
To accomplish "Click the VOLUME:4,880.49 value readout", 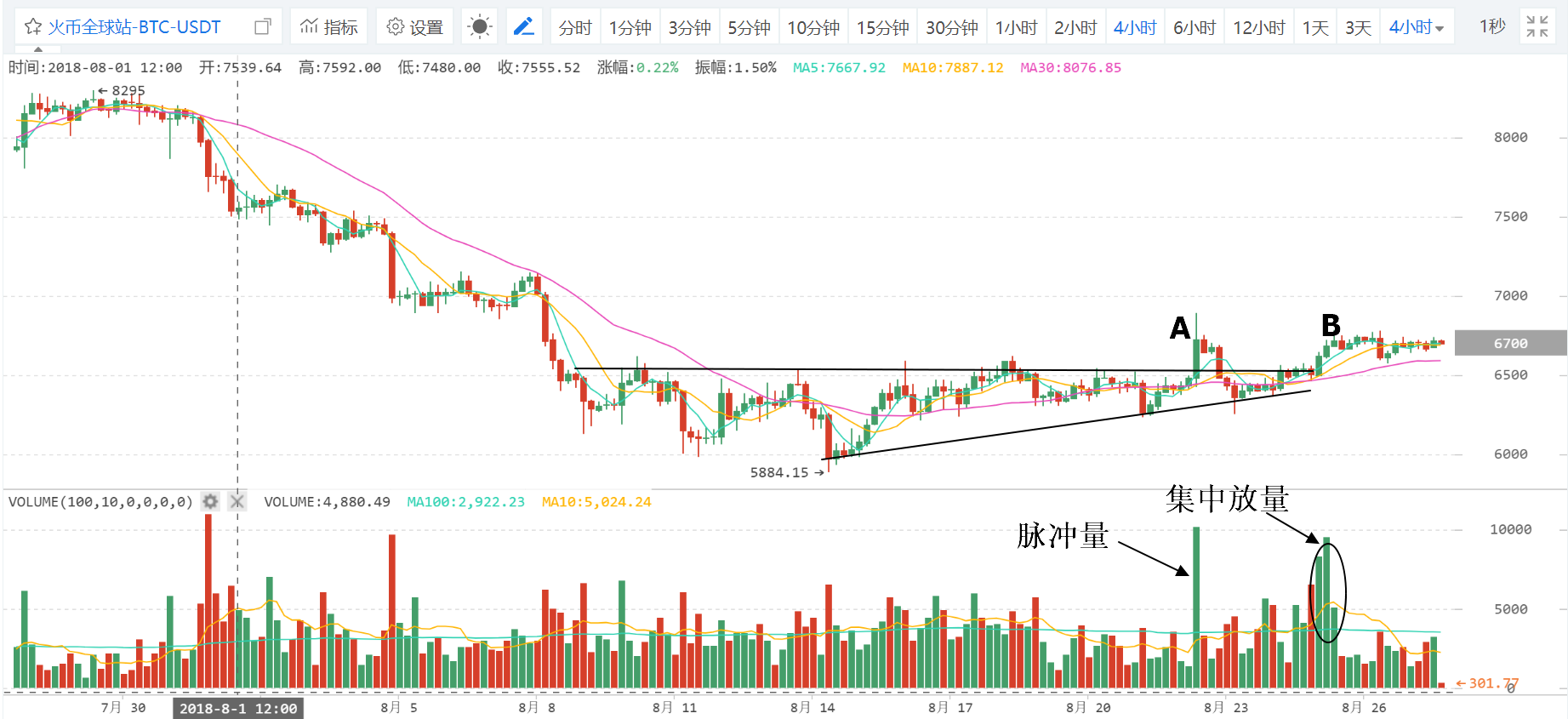I will (327, 502).
